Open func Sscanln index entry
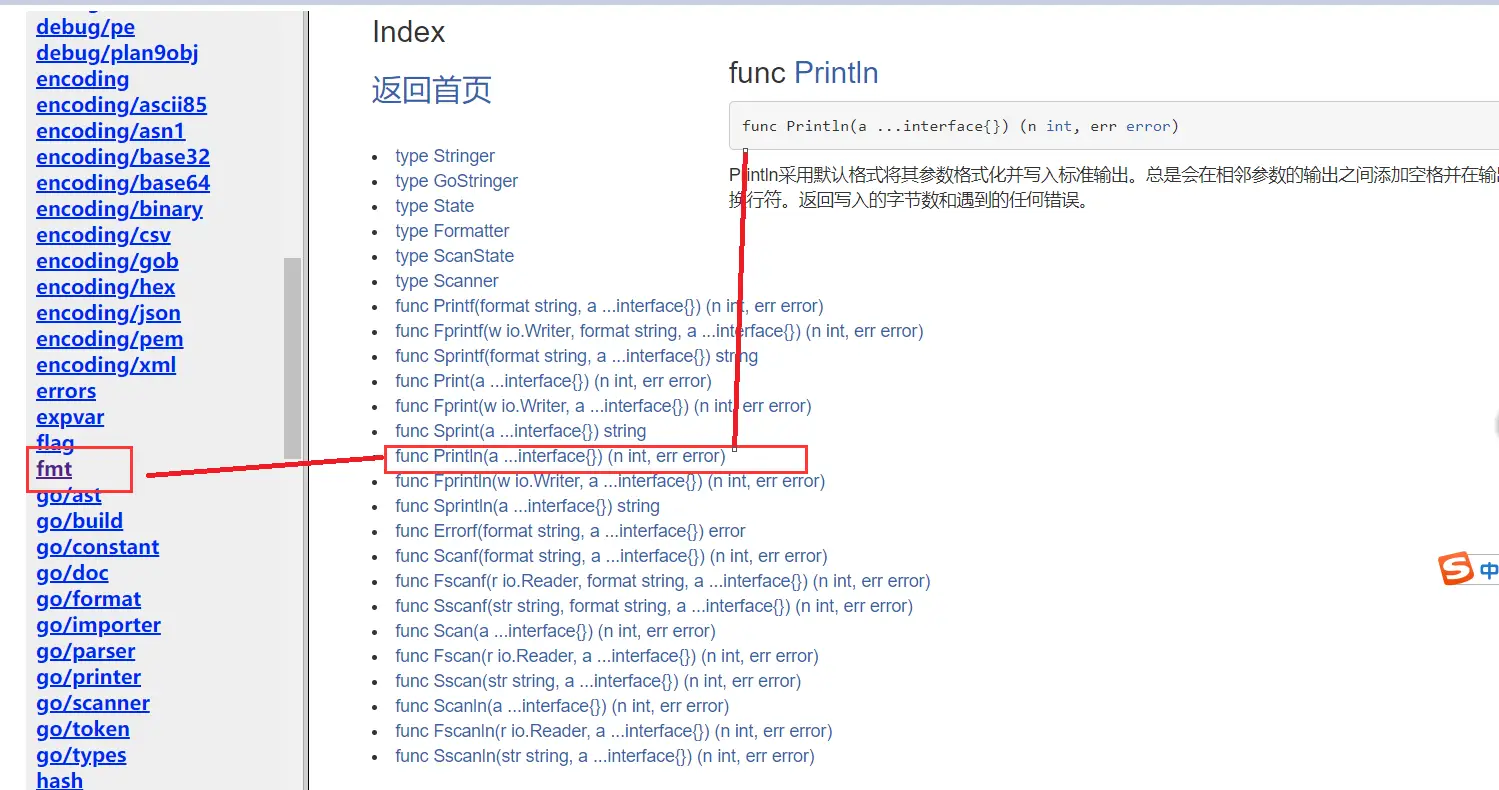 tap(604, 756)
